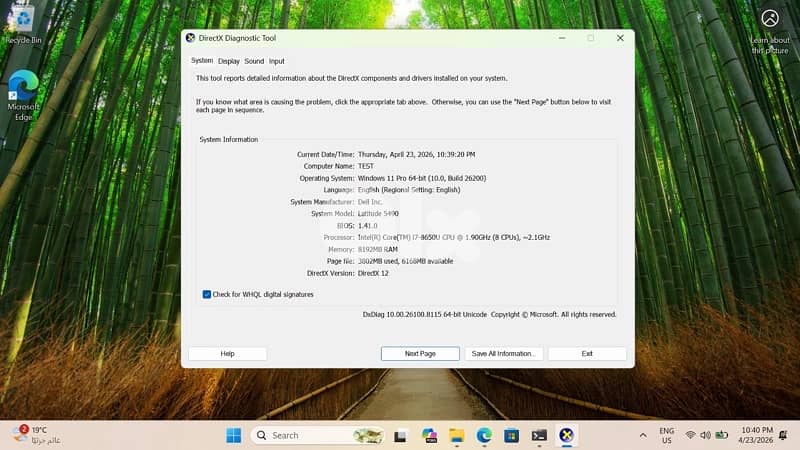Click the ENG US language indicator

(x=666, y=435)
